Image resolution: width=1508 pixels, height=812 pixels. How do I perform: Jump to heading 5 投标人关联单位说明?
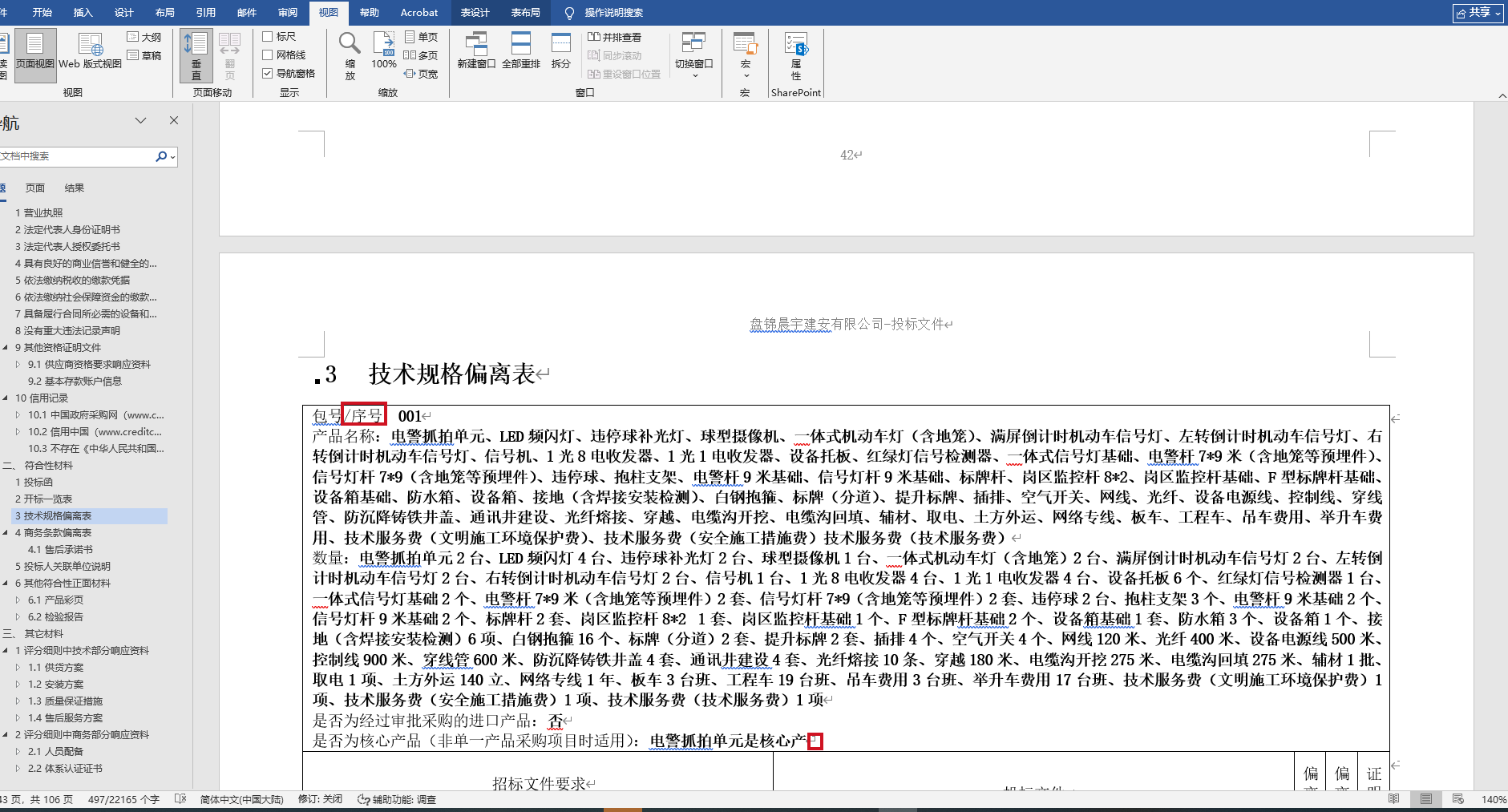(x=63, y=567)
